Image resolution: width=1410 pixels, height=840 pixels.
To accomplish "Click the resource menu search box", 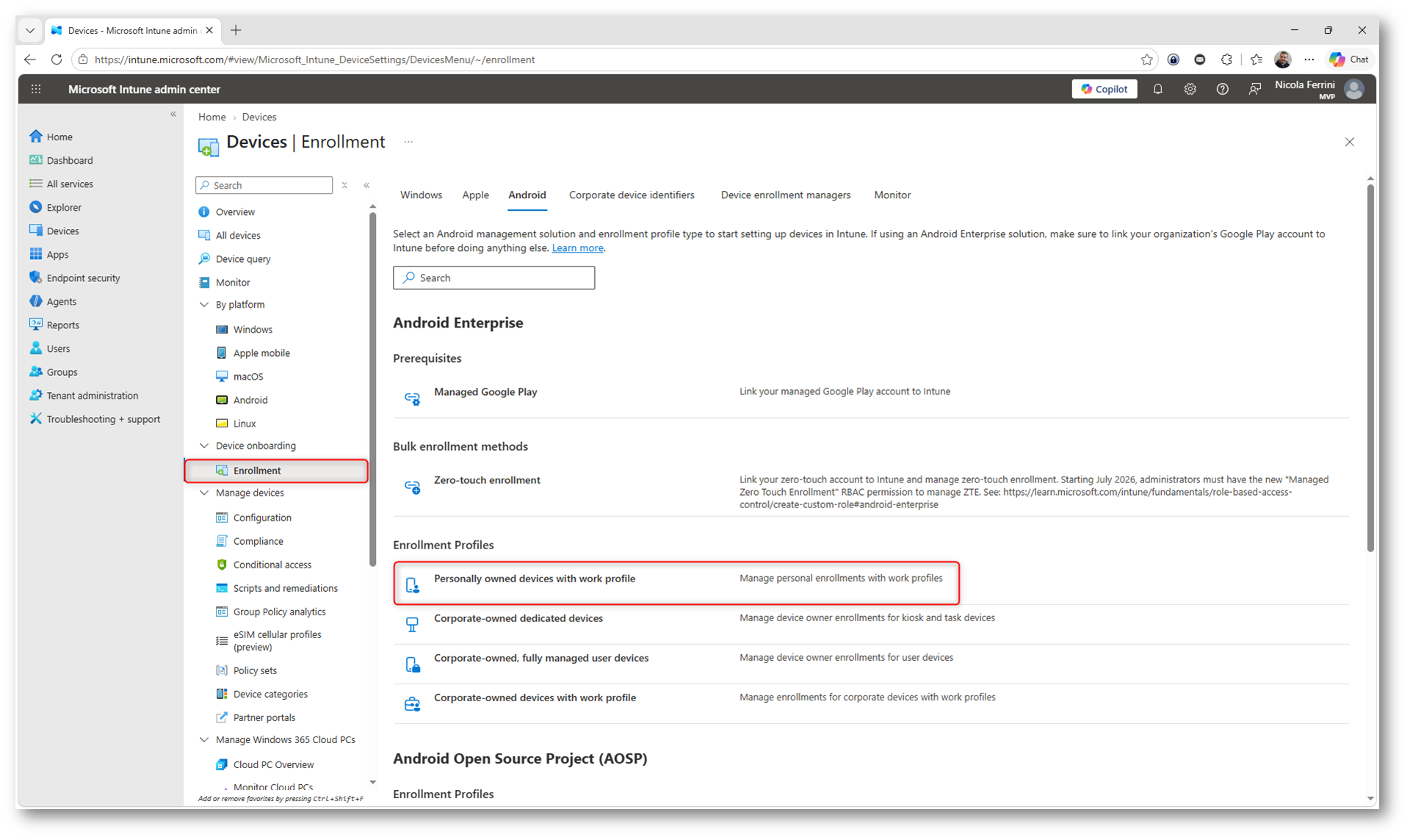I will [264, 185].
